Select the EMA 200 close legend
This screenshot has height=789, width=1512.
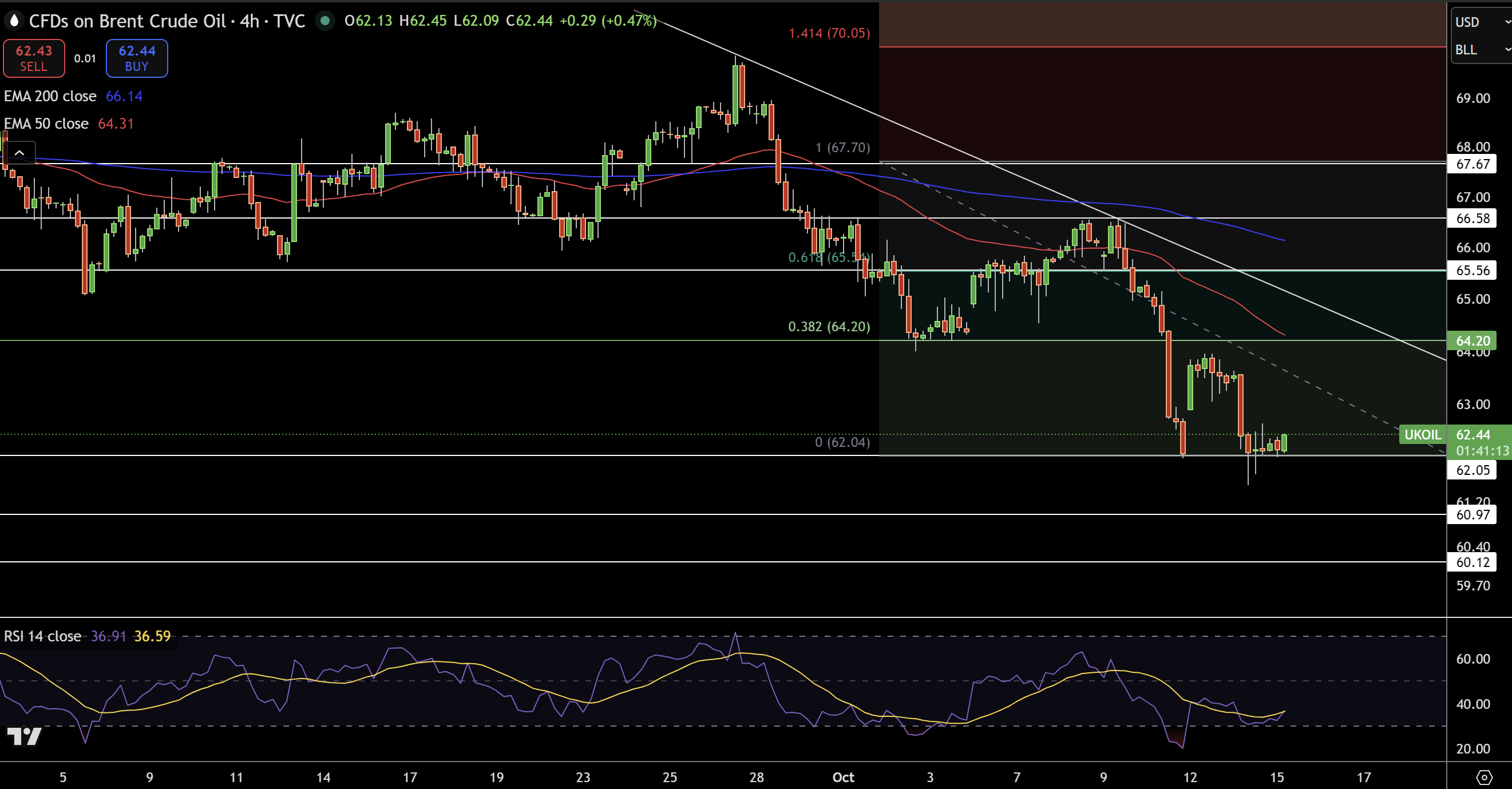click(x=50, y=96)
